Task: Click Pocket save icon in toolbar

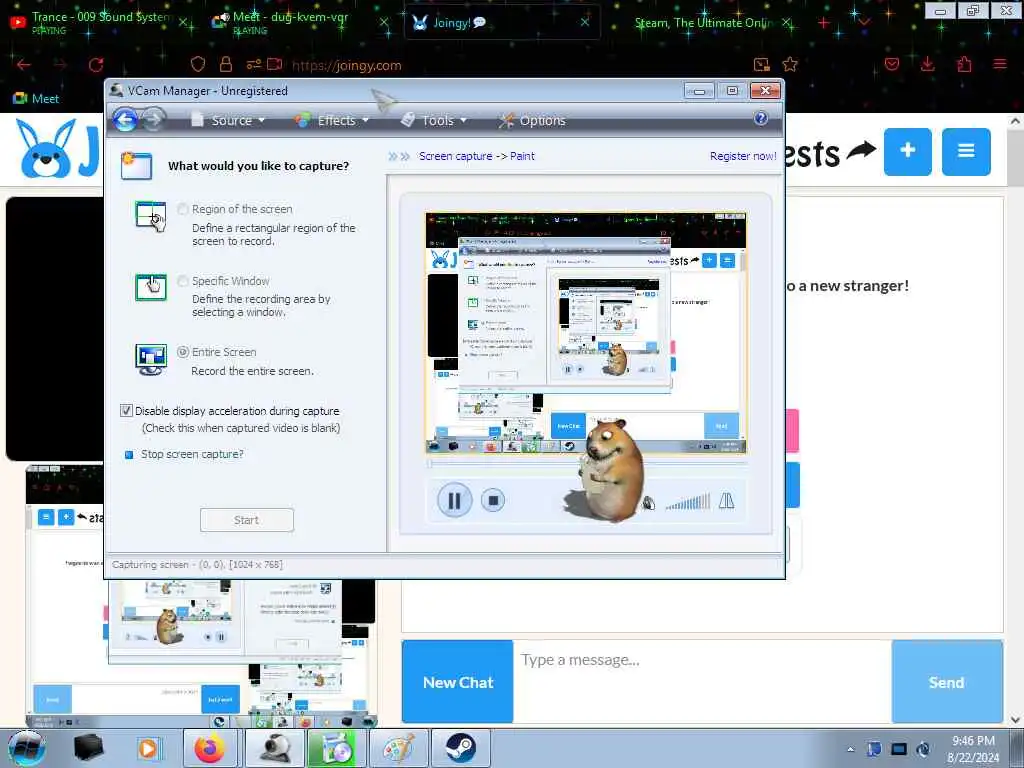Action: pyautogui.click(x=891, y=64)
